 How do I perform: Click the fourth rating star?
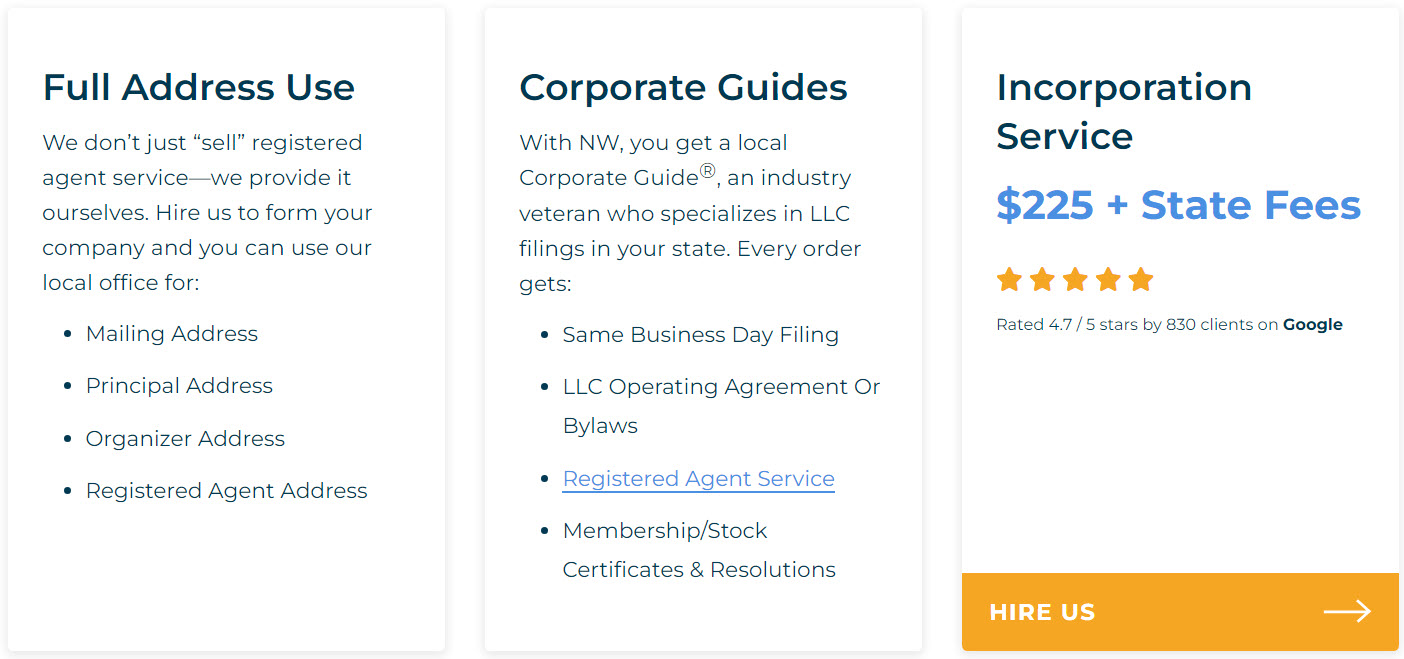[1108, 279]
